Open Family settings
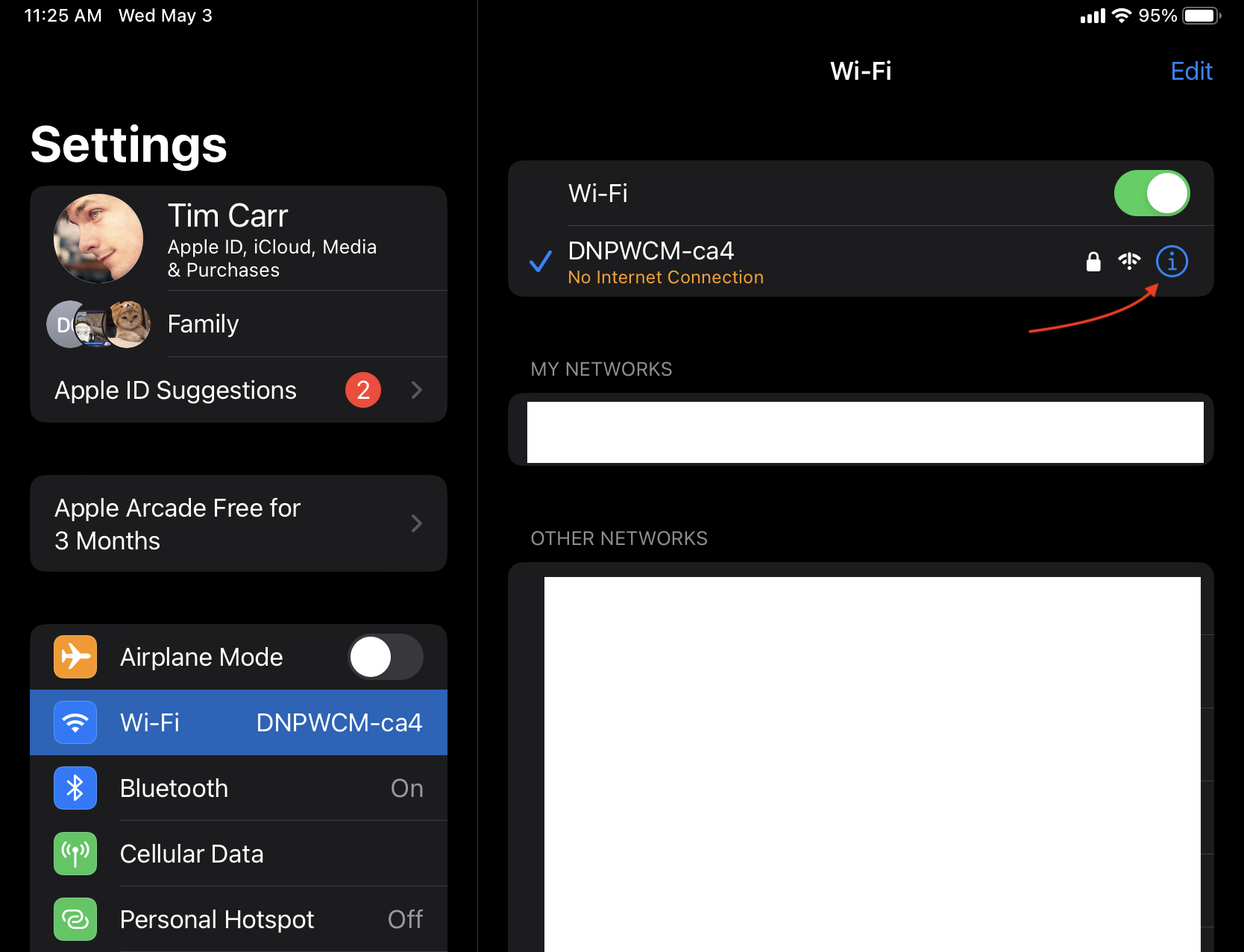 pos(239,324)
